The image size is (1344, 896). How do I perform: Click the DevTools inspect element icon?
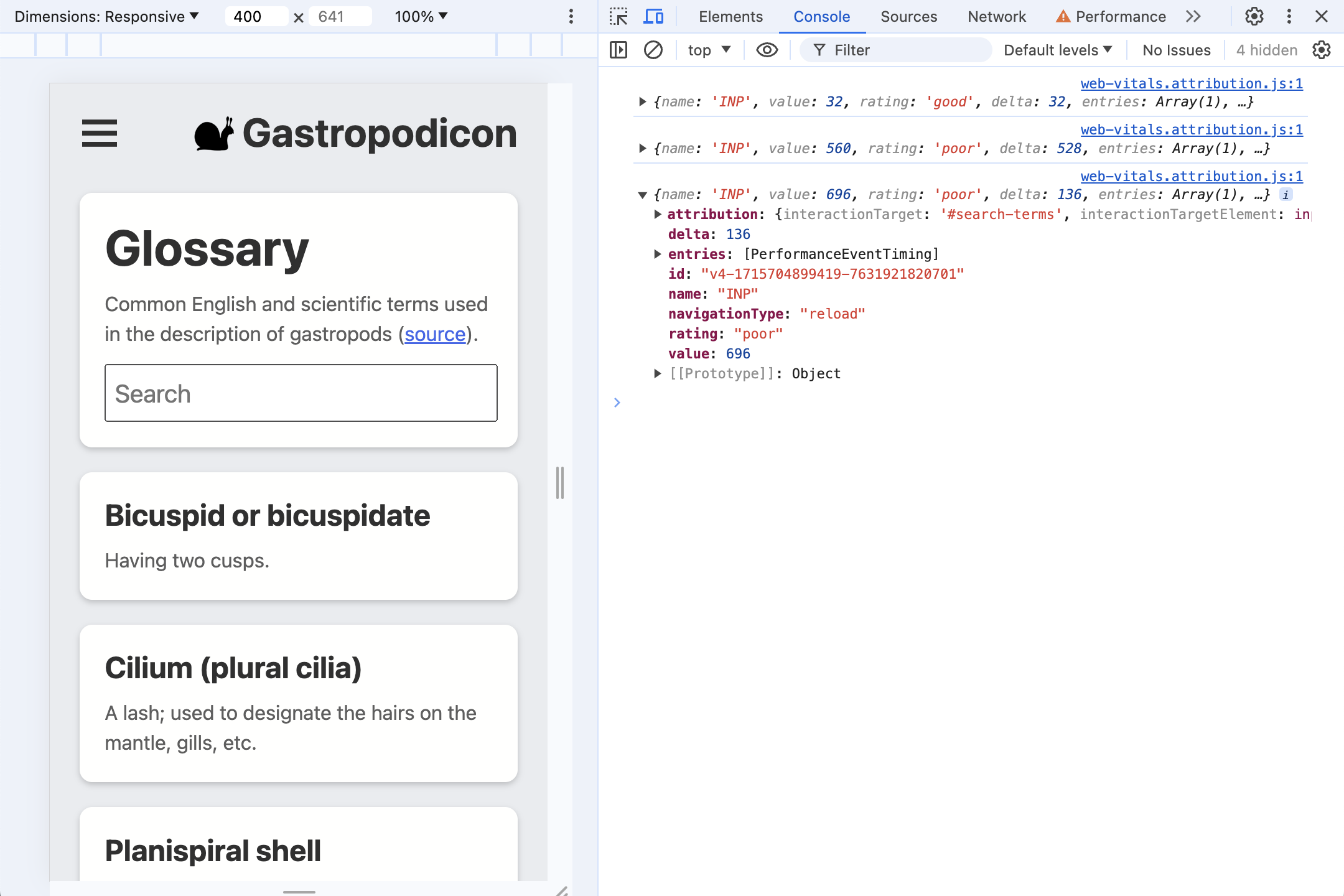point(619,17)
